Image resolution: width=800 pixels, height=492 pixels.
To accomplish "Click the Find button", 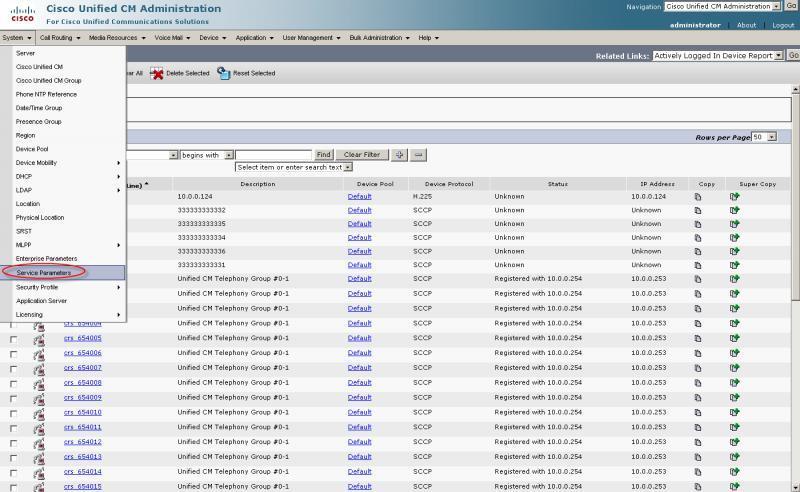I will click(323, 155).
